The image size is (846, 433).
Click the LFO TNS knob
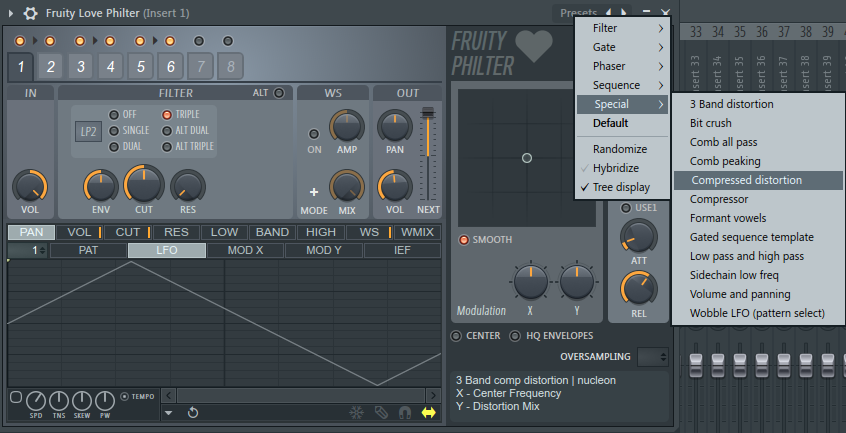(59, 401)
